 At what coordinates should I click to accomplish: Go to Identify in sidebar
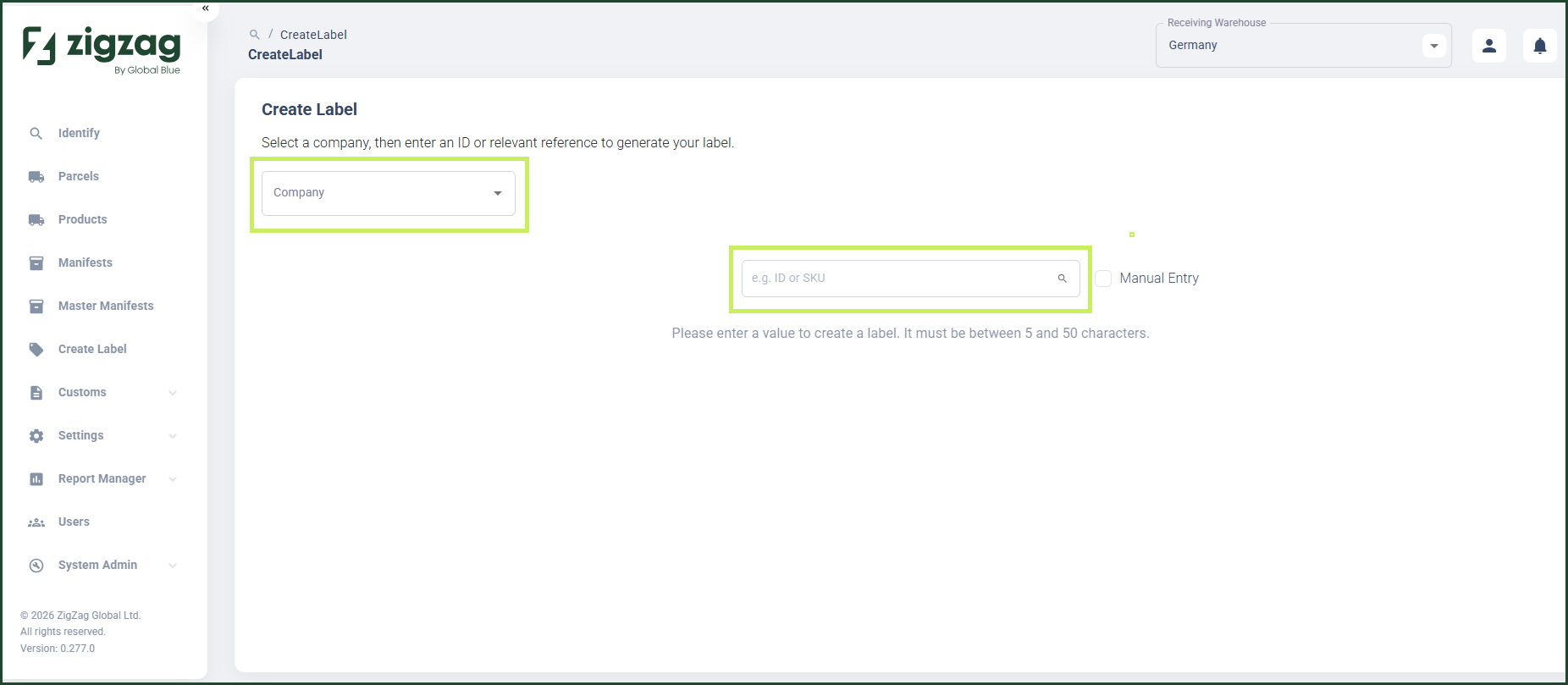(79, 133)
